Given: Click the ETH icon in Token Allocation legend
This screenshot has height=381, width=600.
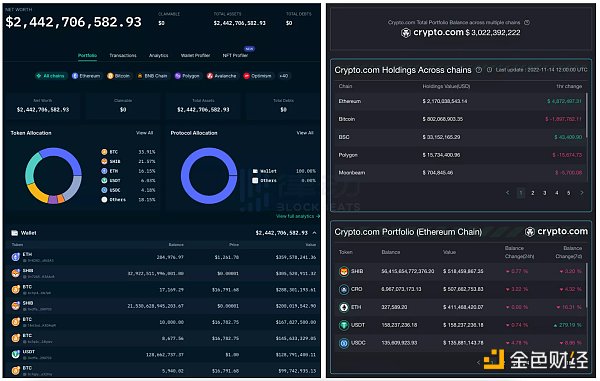Looking at the screenshot, I should click(104, 171).
